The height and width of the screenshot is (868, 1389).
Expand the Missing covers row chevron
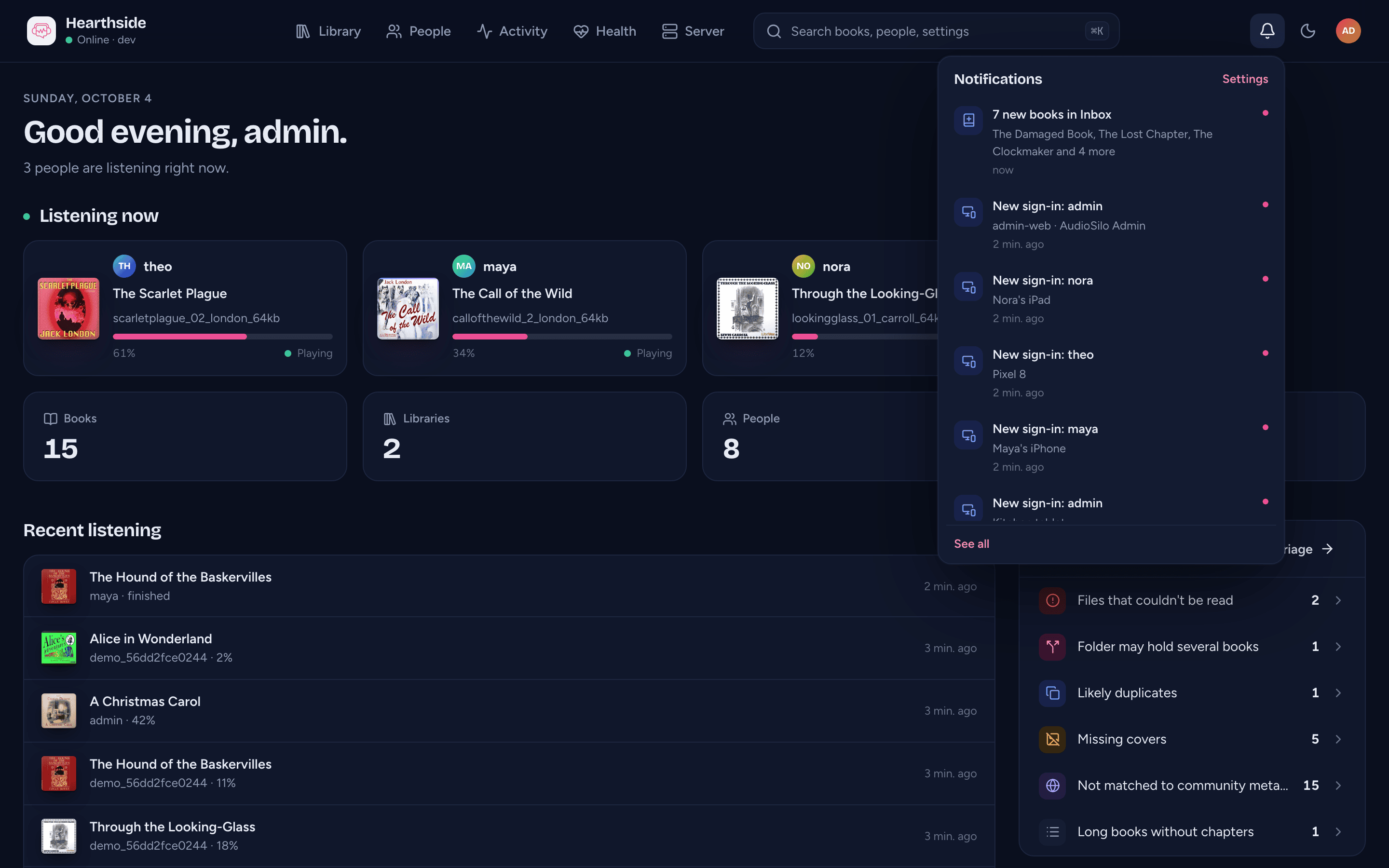1338,739
